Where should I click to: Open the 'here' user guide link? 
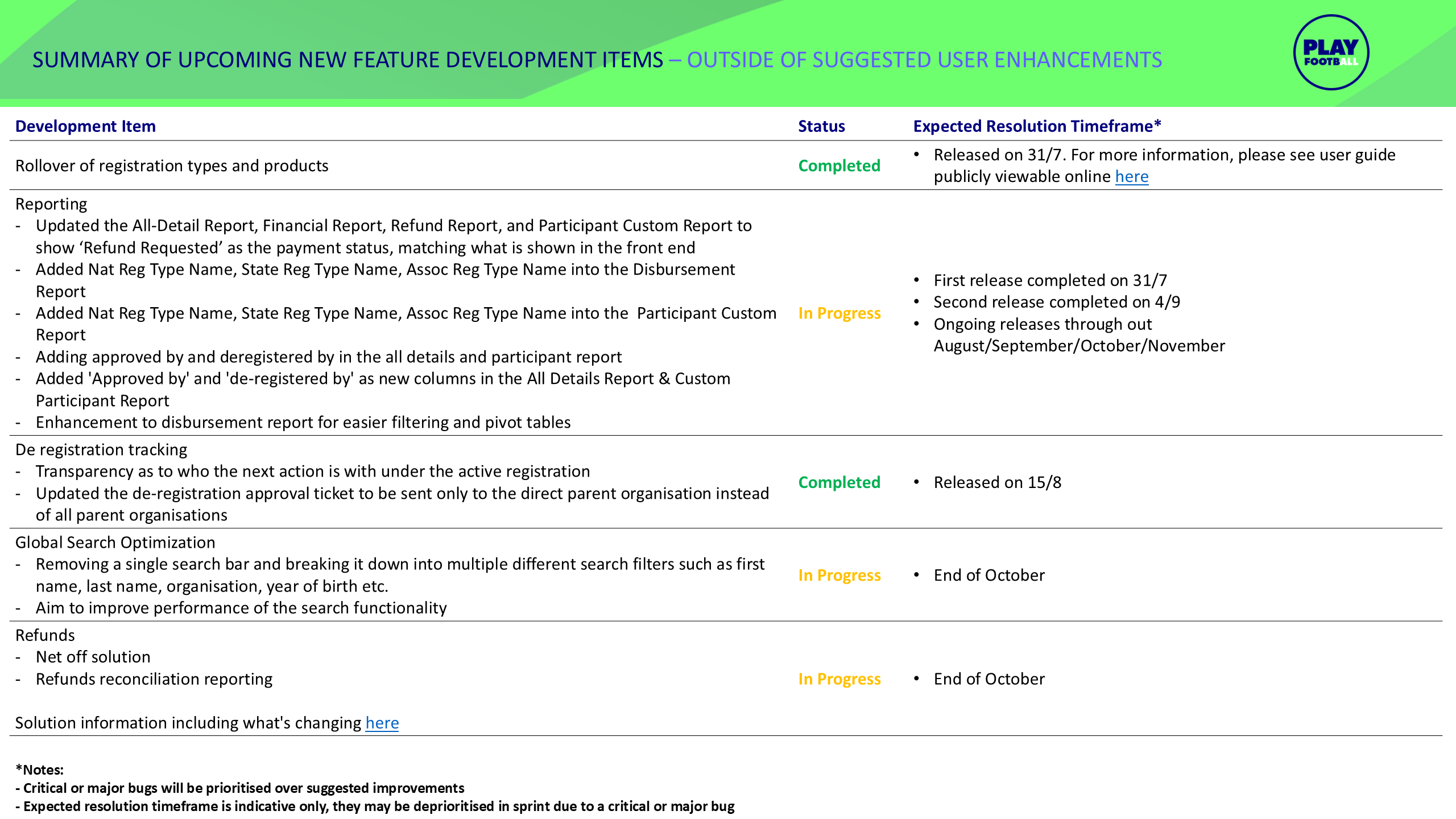[1131, 177]
